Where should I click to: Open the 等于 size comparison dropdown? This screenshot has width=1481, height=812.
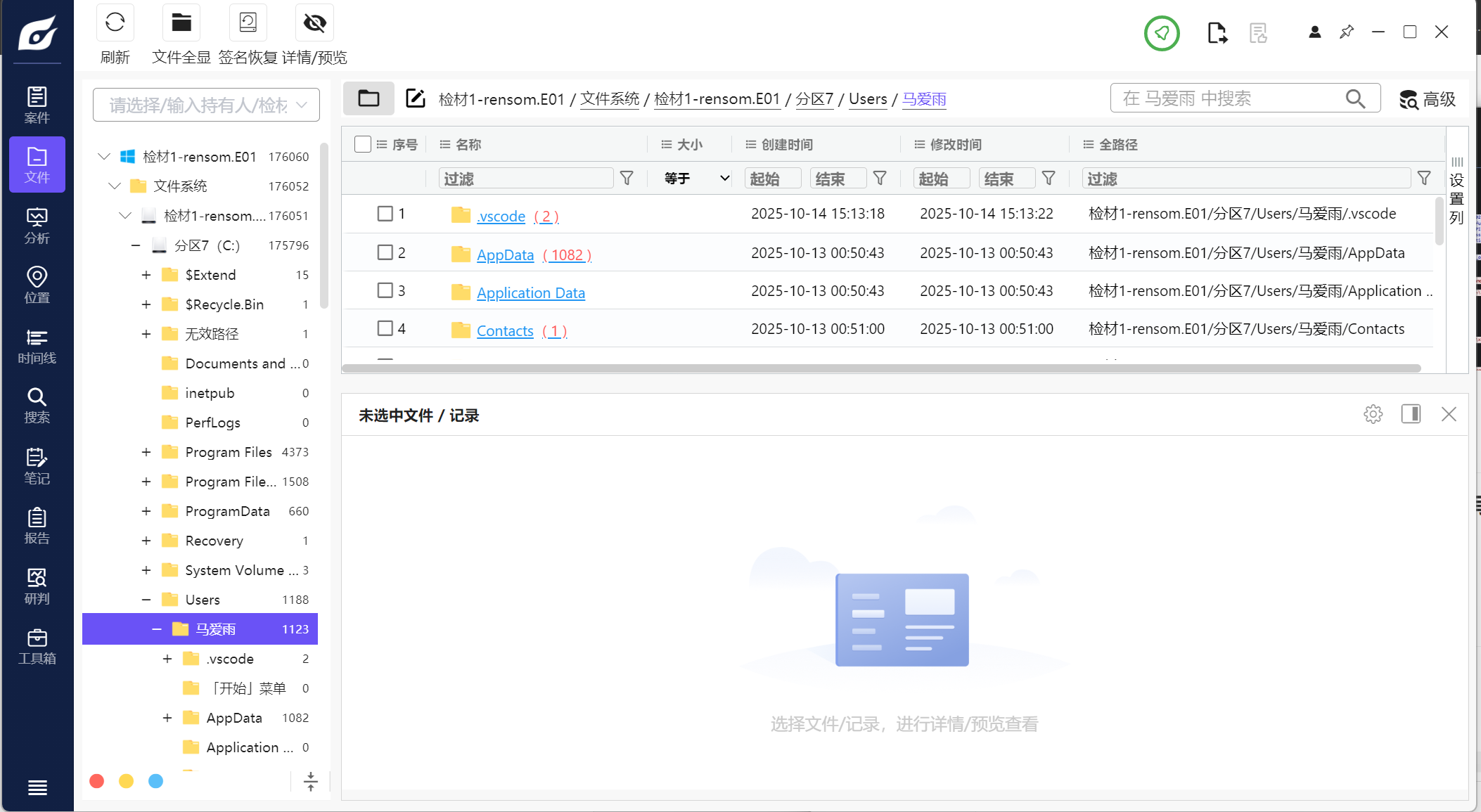pyautogui.click(x=696, y=179)
